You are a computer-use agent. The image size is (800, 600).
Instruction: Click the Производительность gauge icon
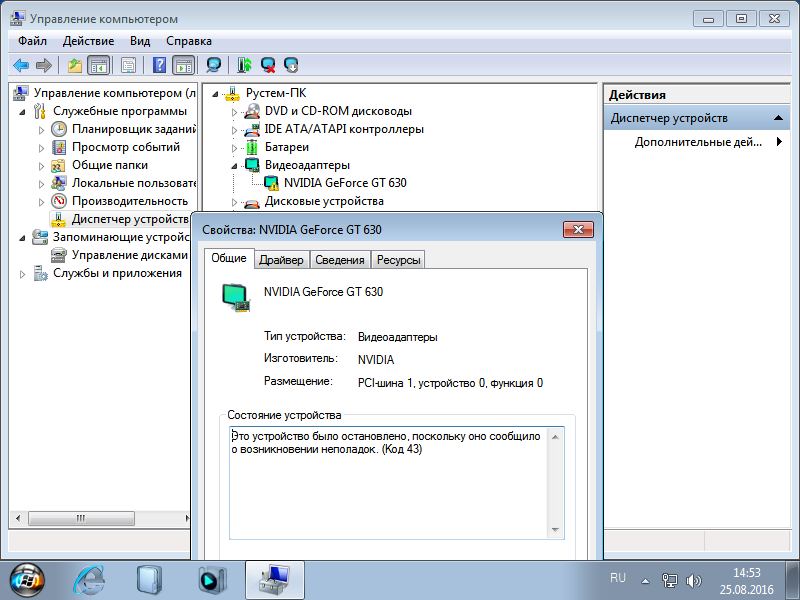(x=59, y=201)
